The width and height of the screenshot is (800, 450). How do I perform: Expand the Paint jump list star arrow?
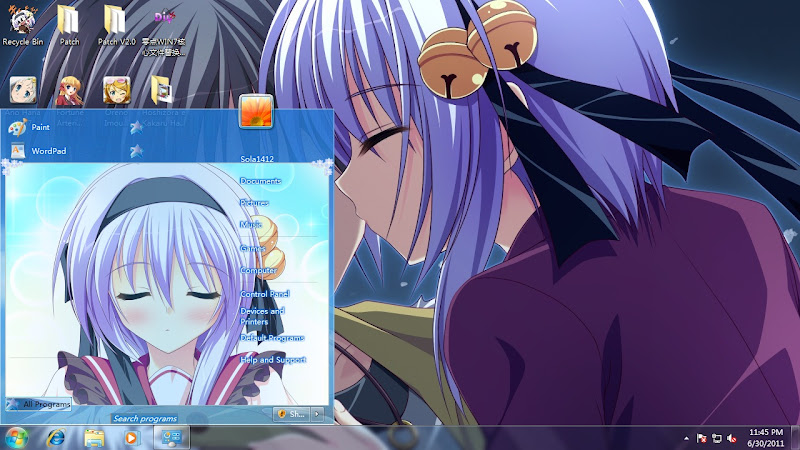[136, 127]
